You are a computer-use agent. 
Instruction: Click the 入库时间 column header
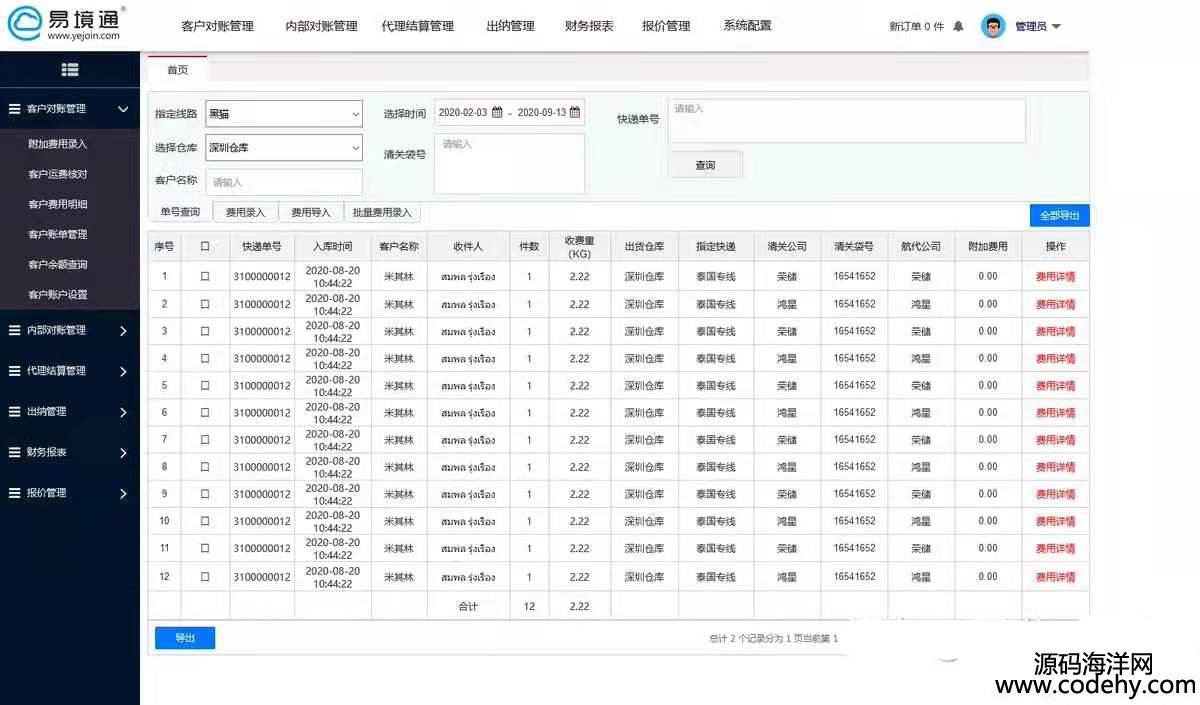click(332, 247)
